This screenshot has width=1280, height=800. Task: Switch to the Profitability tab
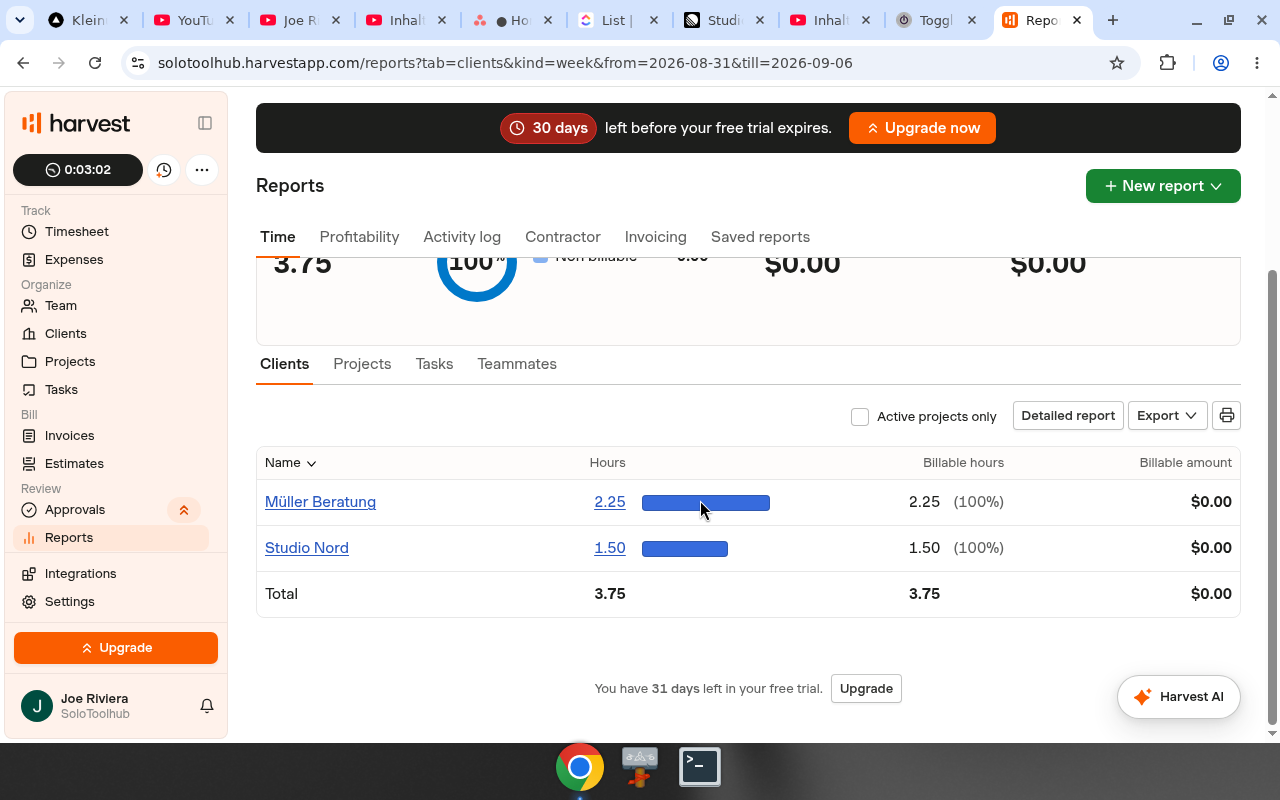359,237
